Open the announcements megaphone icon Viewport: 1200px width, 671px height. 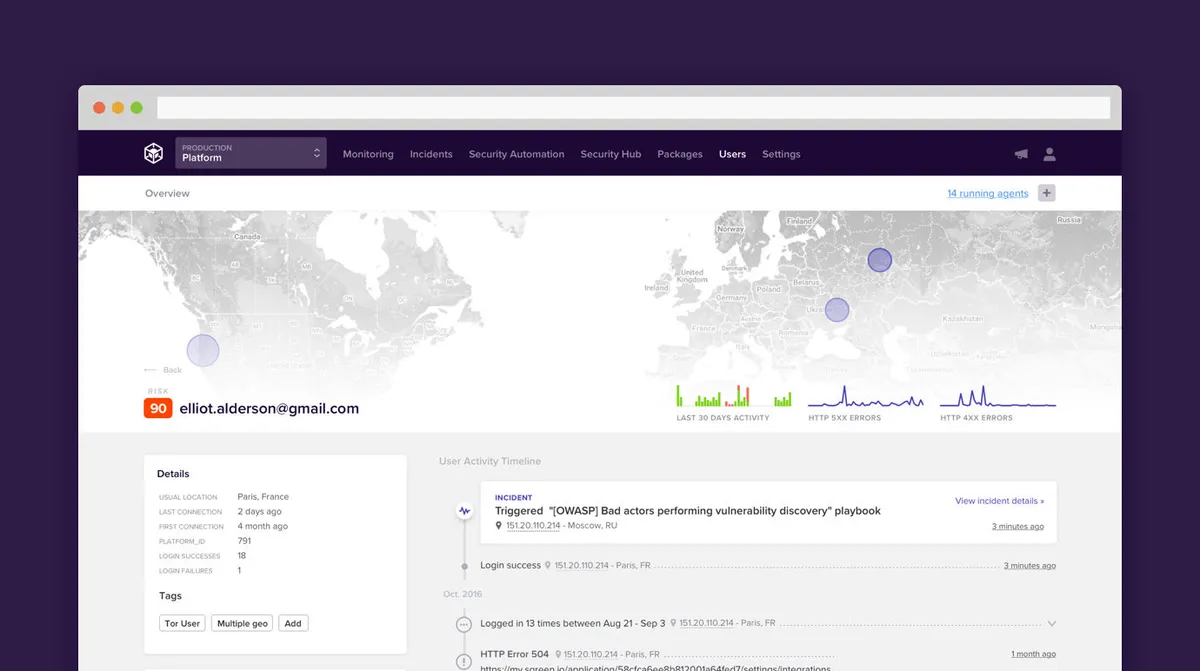point(1021,154)
